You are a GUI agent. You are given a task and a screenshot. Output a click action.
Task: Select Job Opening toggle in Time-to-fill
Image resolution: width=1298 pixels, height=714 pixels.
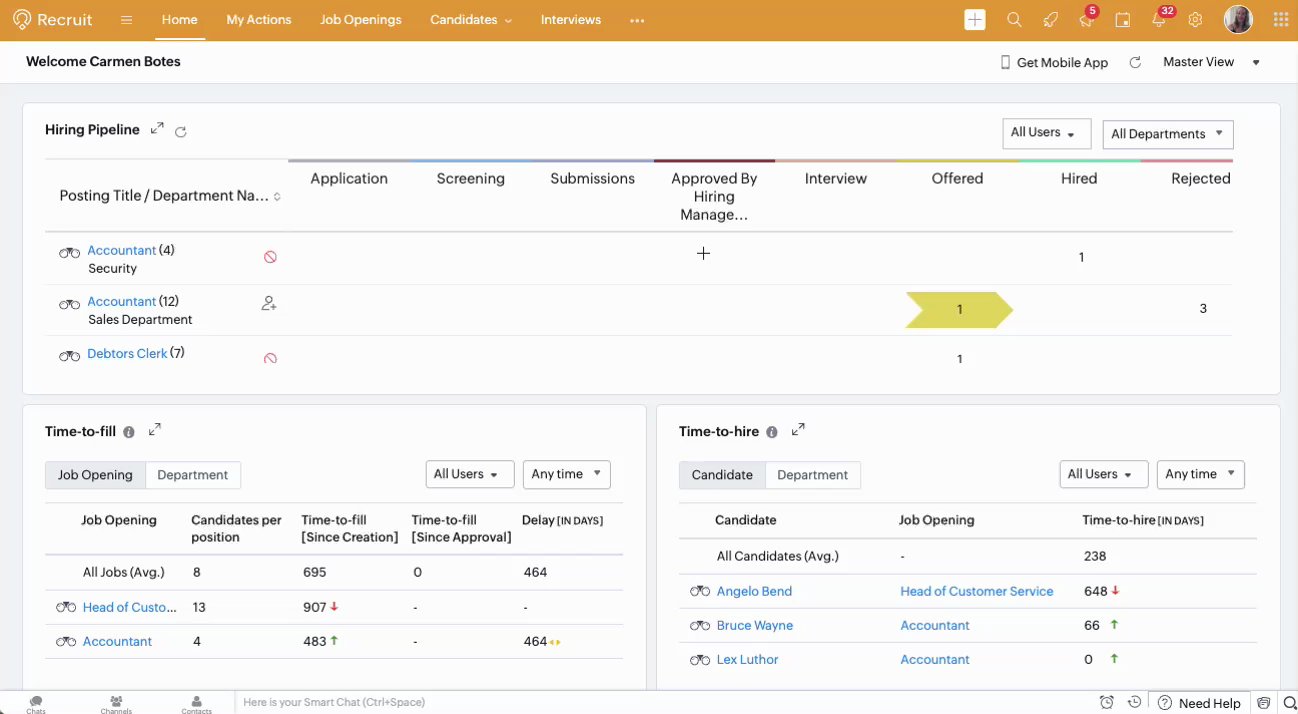(95, 475)
